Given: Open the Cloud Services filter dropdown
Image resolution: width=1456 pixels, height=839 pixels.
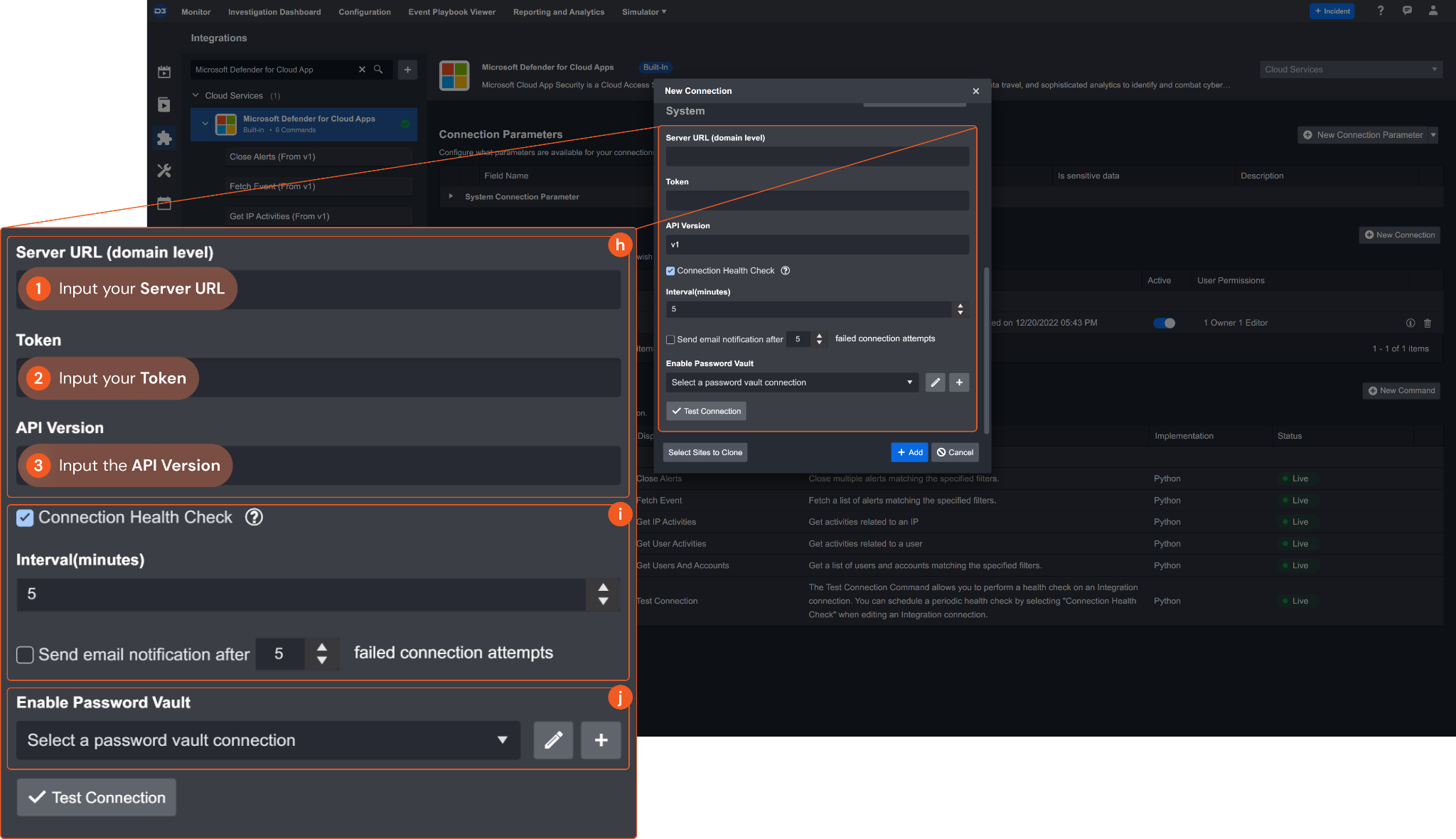Looking at the screenshot, I should point(1351,70).
